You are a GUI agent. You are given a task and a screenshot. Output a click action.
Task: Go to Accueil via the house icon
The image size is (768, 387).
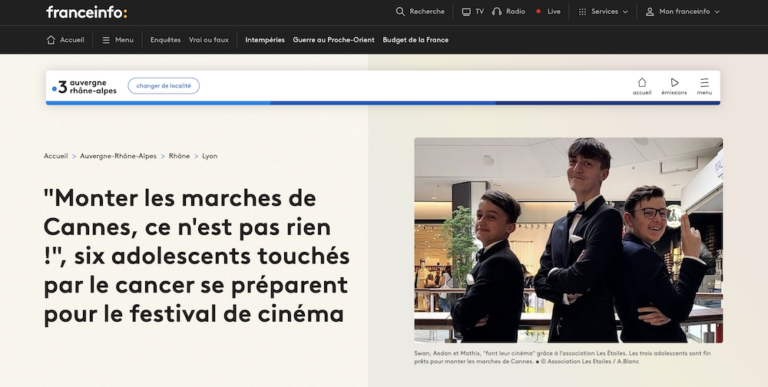(51, 40)
